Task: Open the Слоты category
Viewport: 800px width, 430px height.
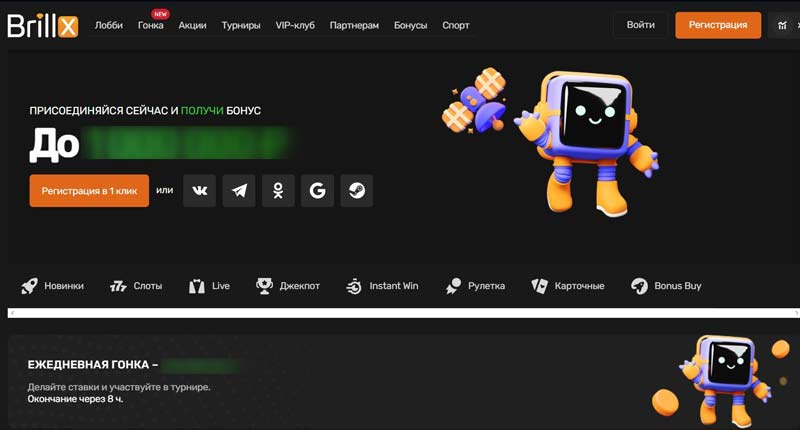Action: coord(136,286)
